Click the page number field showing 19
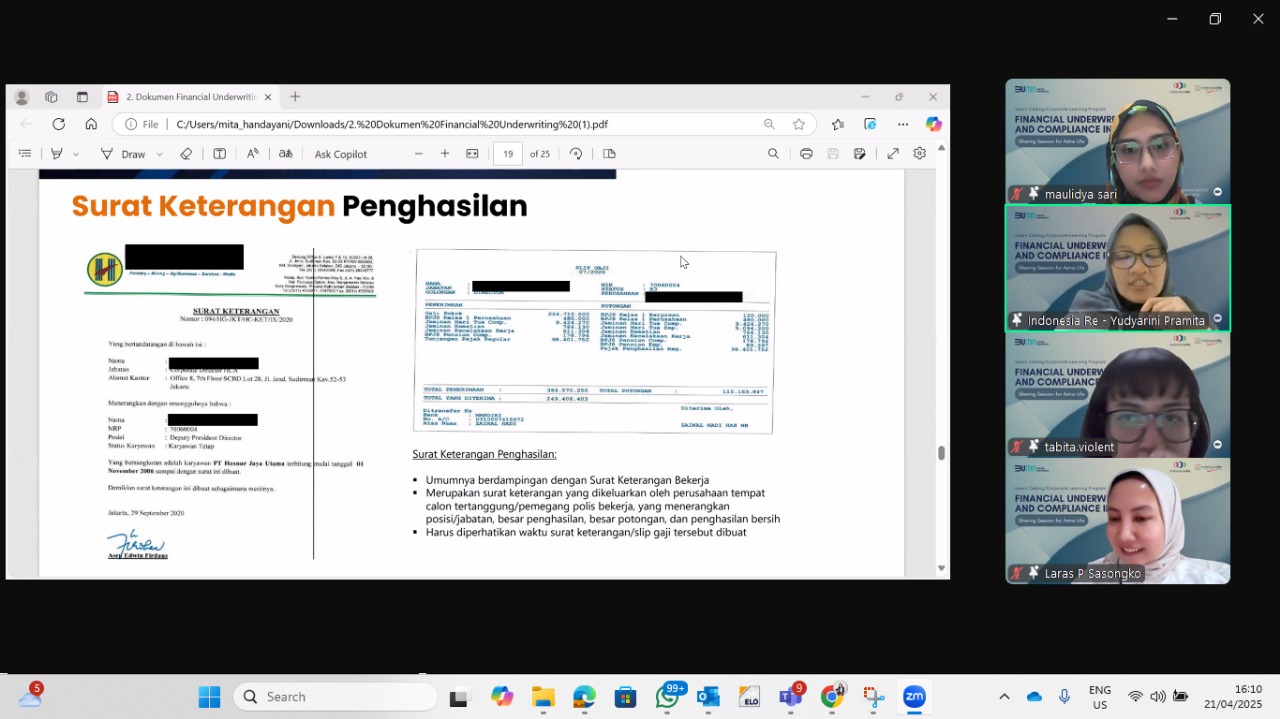The width and height of the screenshot is (1280, 719). click(x=508, y=154)
